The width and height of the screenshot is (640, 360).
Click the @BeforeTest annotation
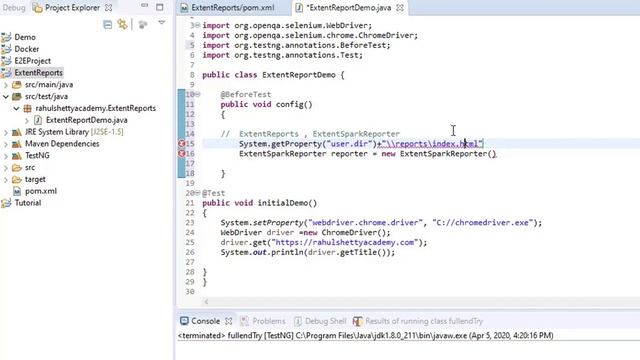point(246,95)
